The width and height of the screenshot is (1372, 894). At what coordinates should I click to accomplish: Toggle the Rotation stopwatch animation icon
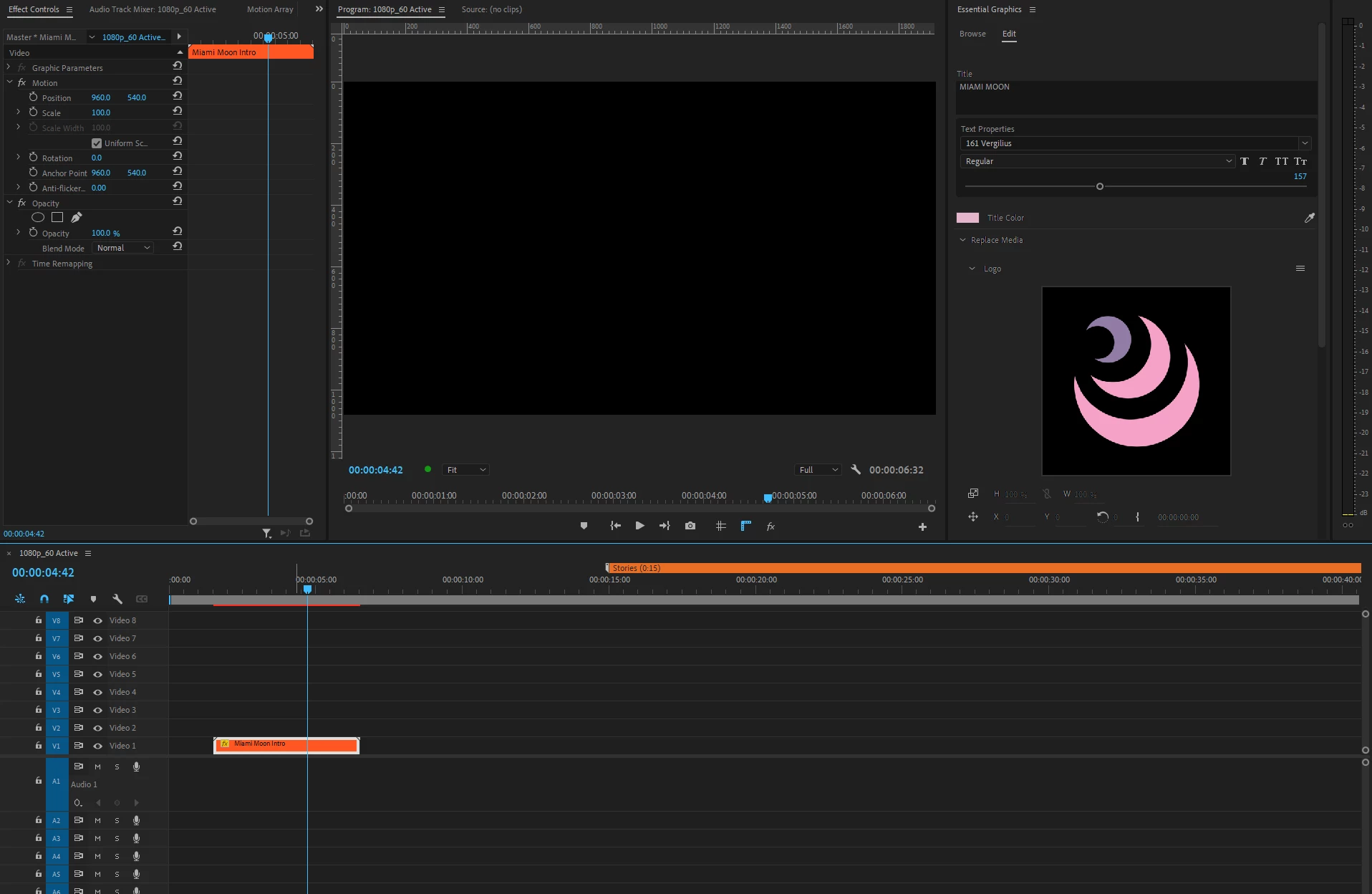pos(33,158)
